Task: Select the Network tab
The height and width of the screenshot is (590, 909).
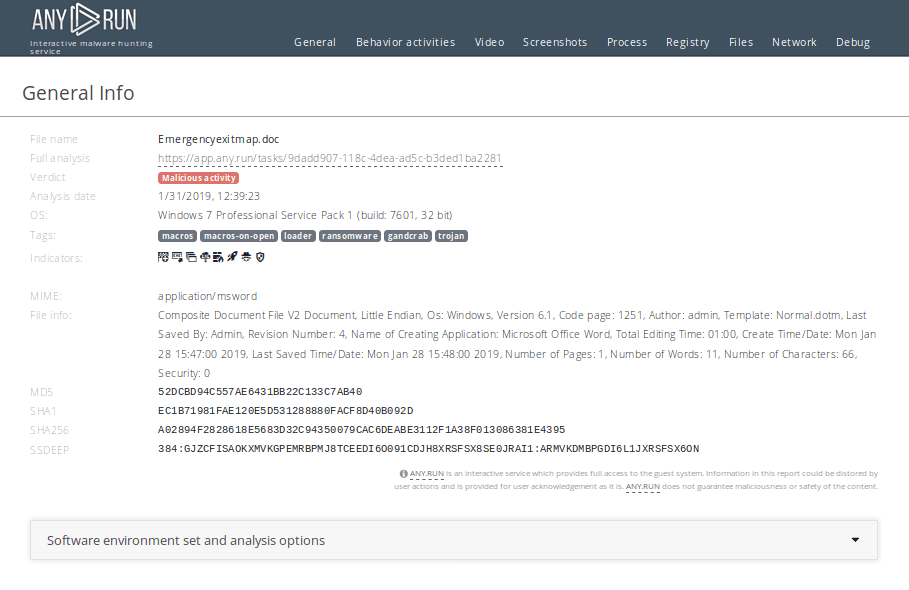Action: point(794,42)
